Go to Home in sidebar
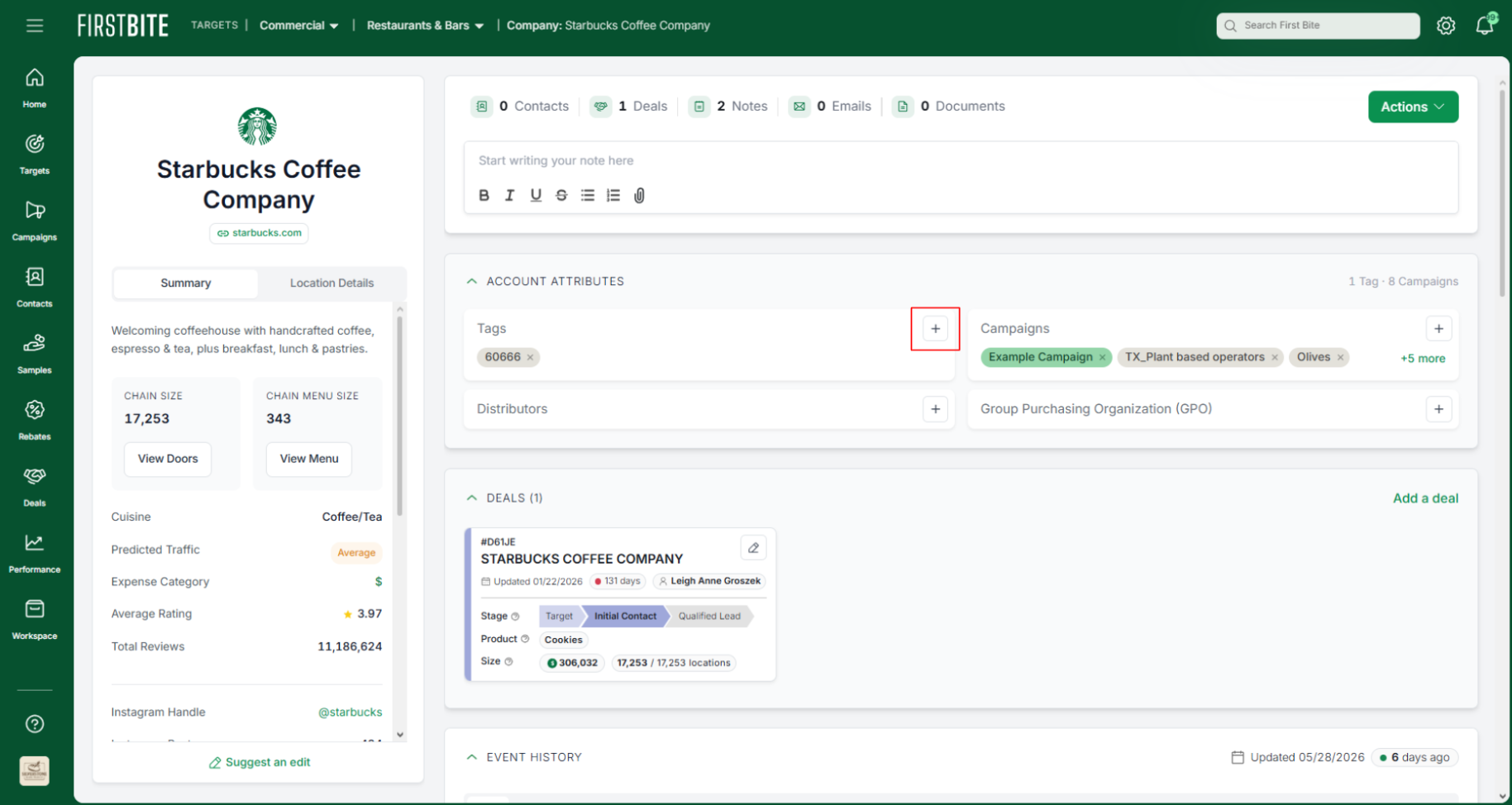This screenshot has height=805, width=1512. click(35, 88)
